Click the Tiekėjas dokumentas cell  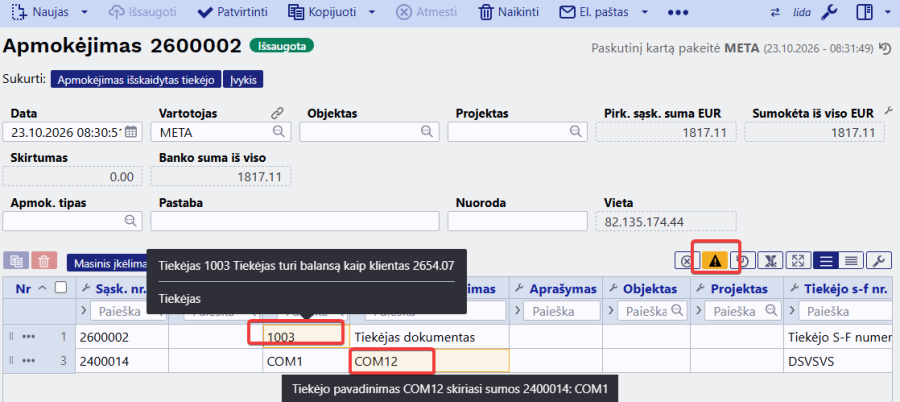coord(429,338)
